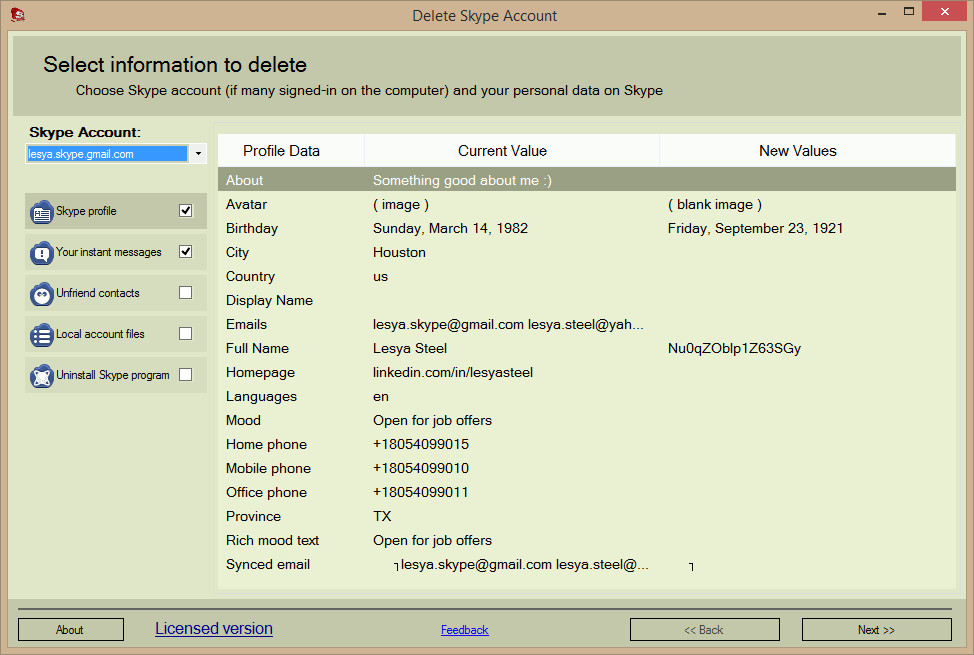Image resolution: width=974 pixels, height=655 pixels.
Task: Click the 'Houston' city value
Action: coord(399,253)
